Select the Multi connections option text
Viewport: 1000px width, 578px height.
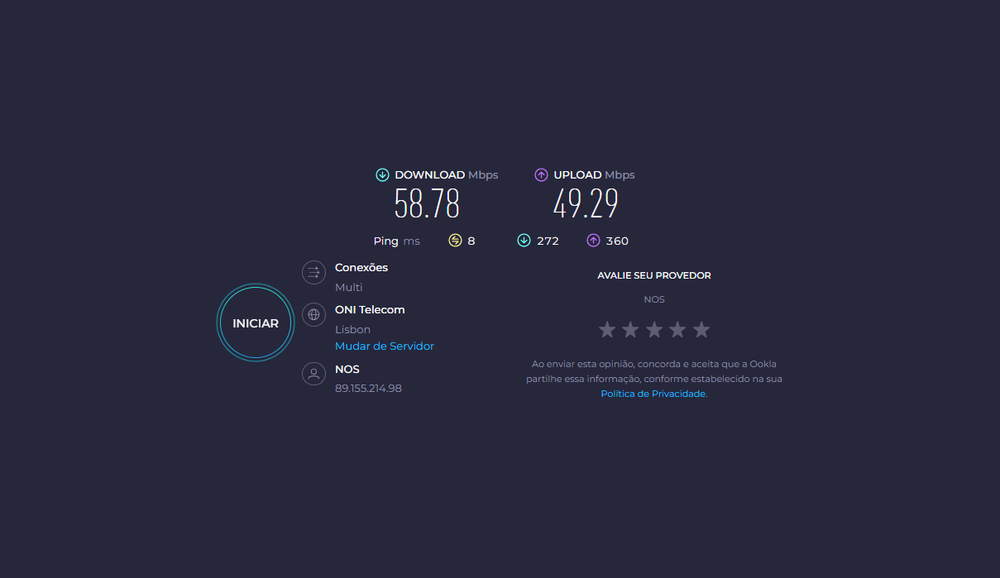click(348, 287)
